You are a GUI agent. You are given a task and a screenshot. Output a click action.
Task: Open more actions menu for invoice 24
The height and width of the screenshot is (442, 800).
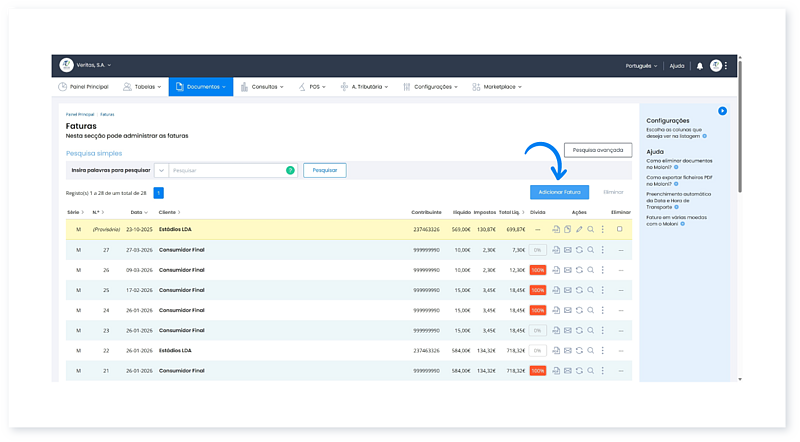(603, 310)
